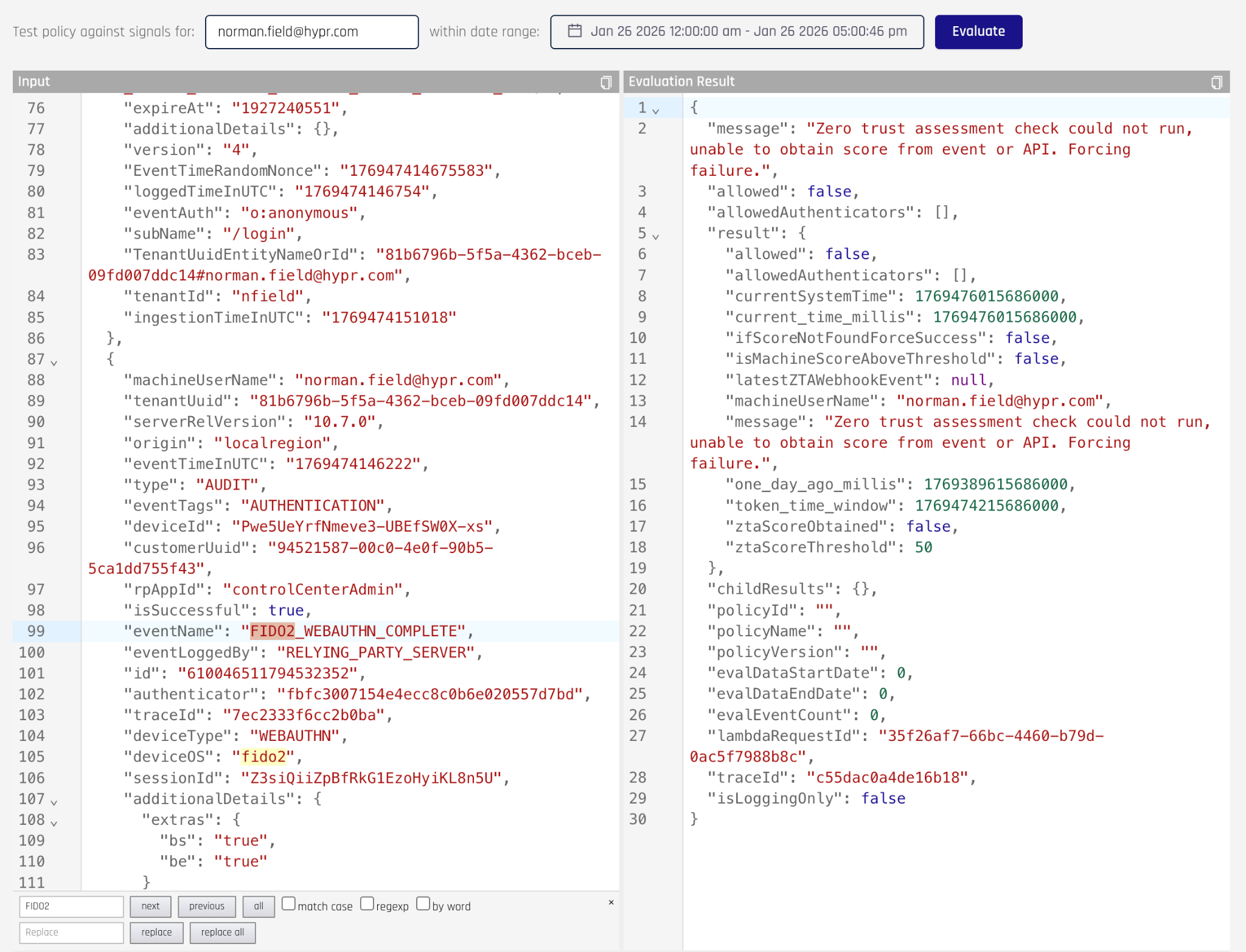Collapse the result object at line 5
This screenshot has width=1246, height=952.
(x=656, y=236)
